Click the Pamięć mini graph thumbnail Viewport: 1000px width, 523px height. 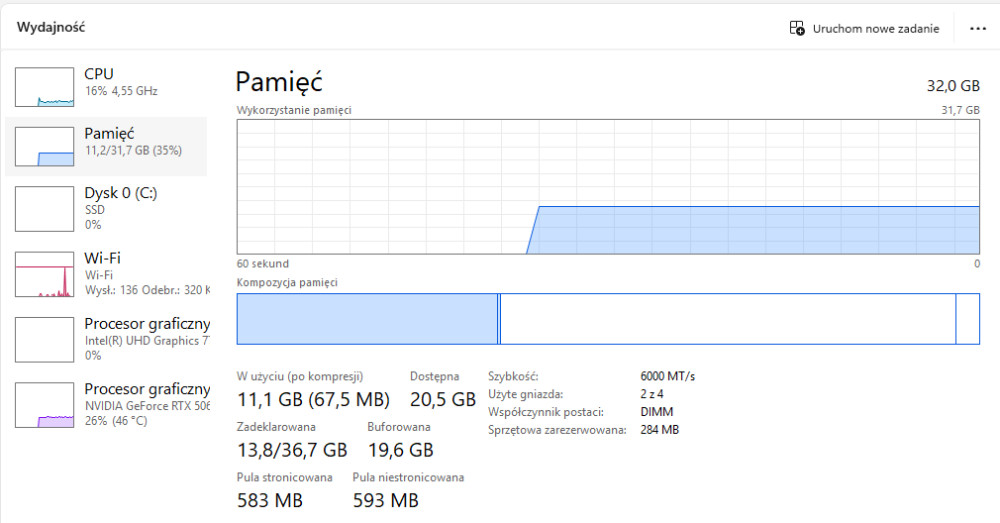(44, 146)
